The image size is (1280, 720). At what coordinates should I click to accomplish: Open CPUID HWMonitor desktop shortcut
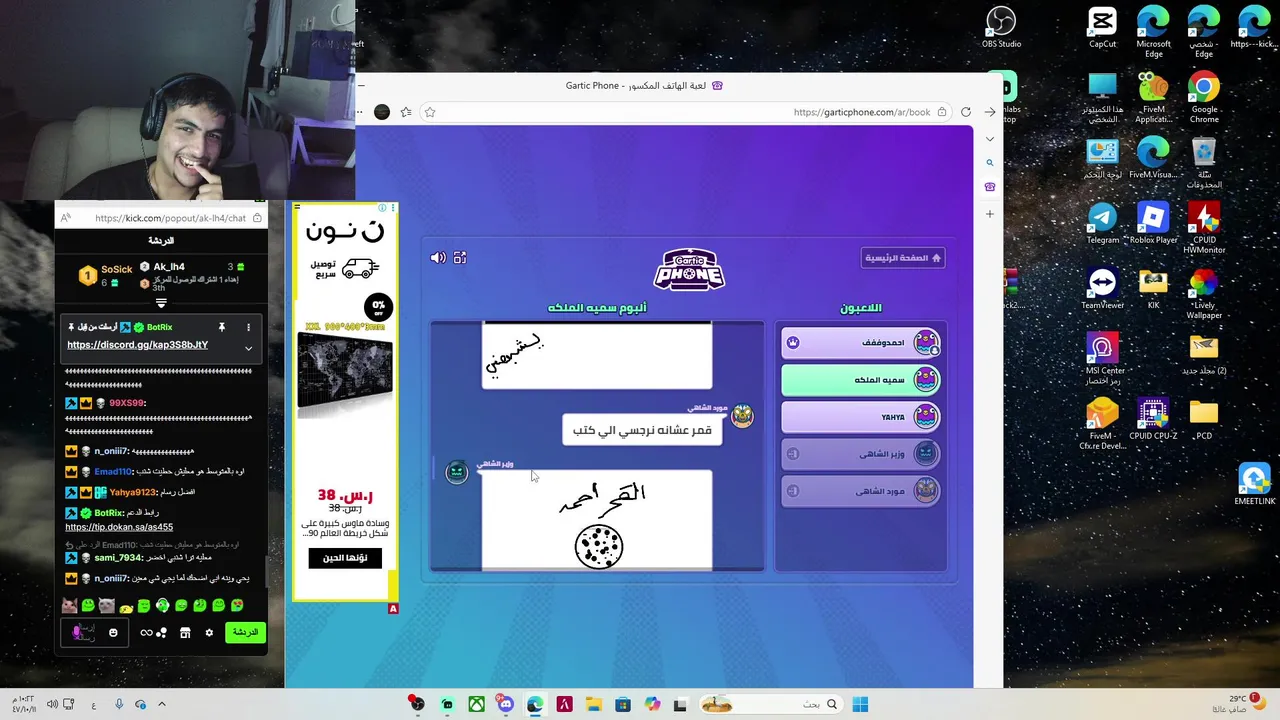[1204, 227]
